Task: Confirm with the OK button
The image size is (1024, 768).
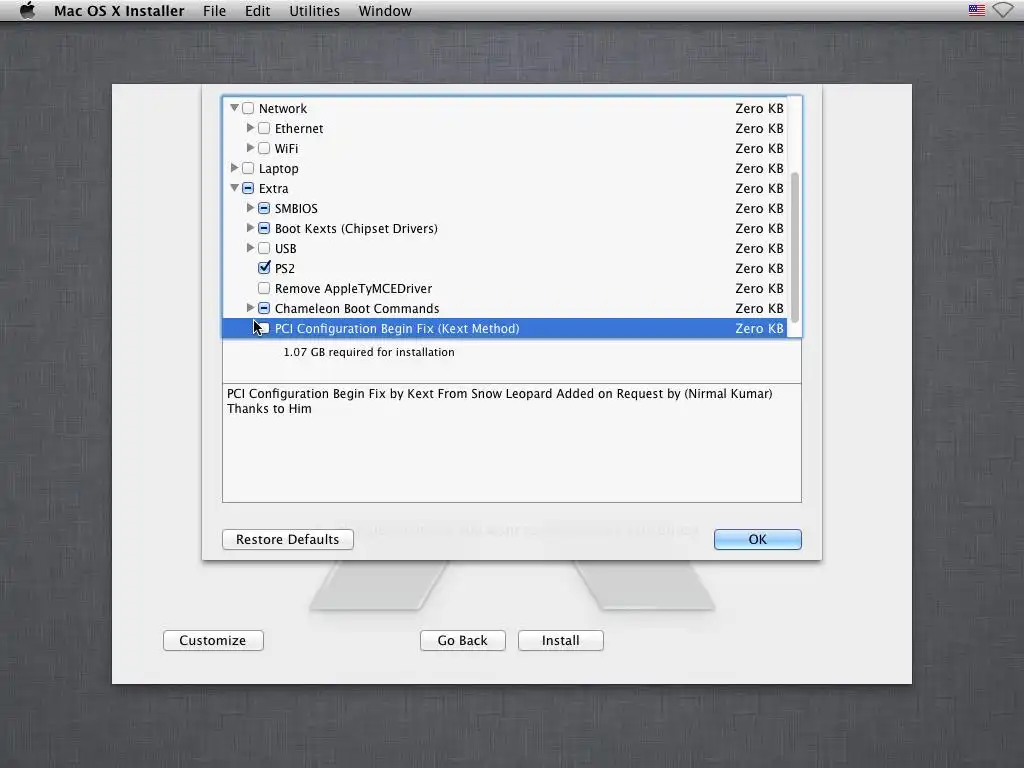Action: click(758, 539)
